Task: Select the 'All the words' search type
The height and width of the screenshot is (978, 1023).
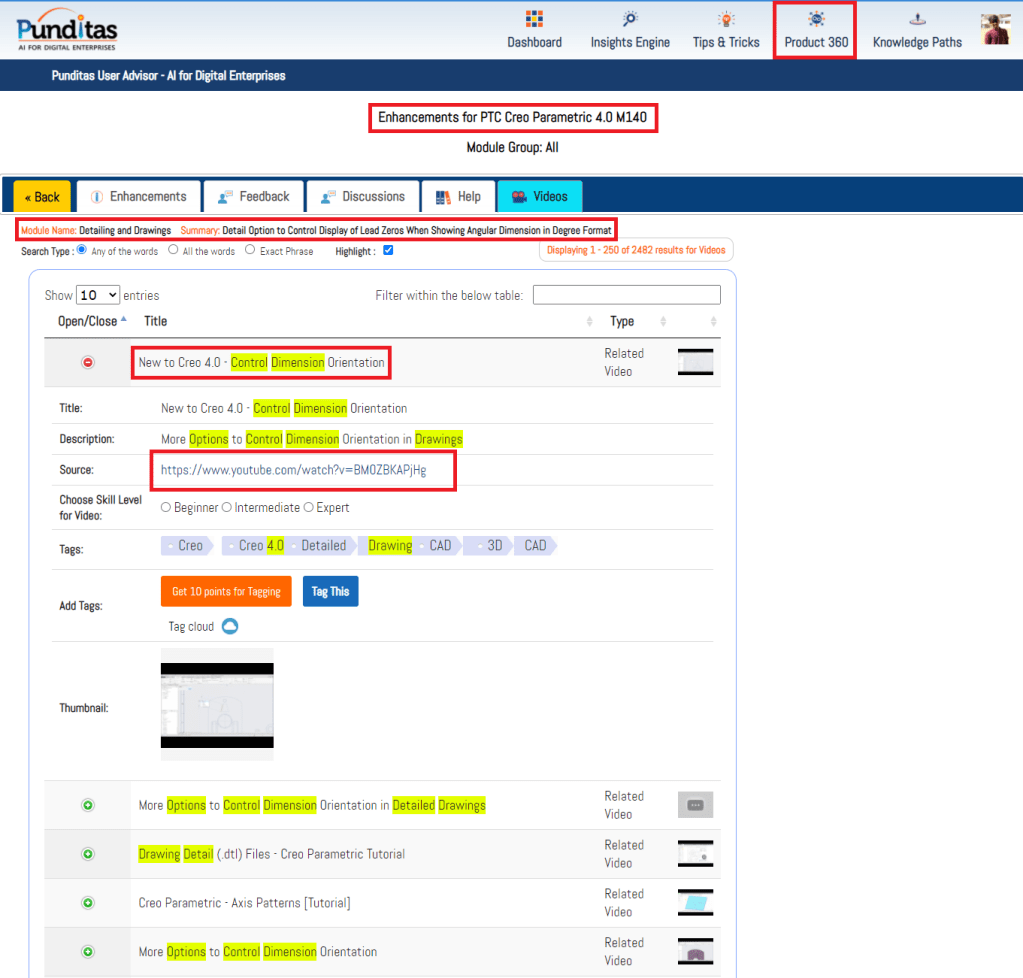Action: click(174, 251)
